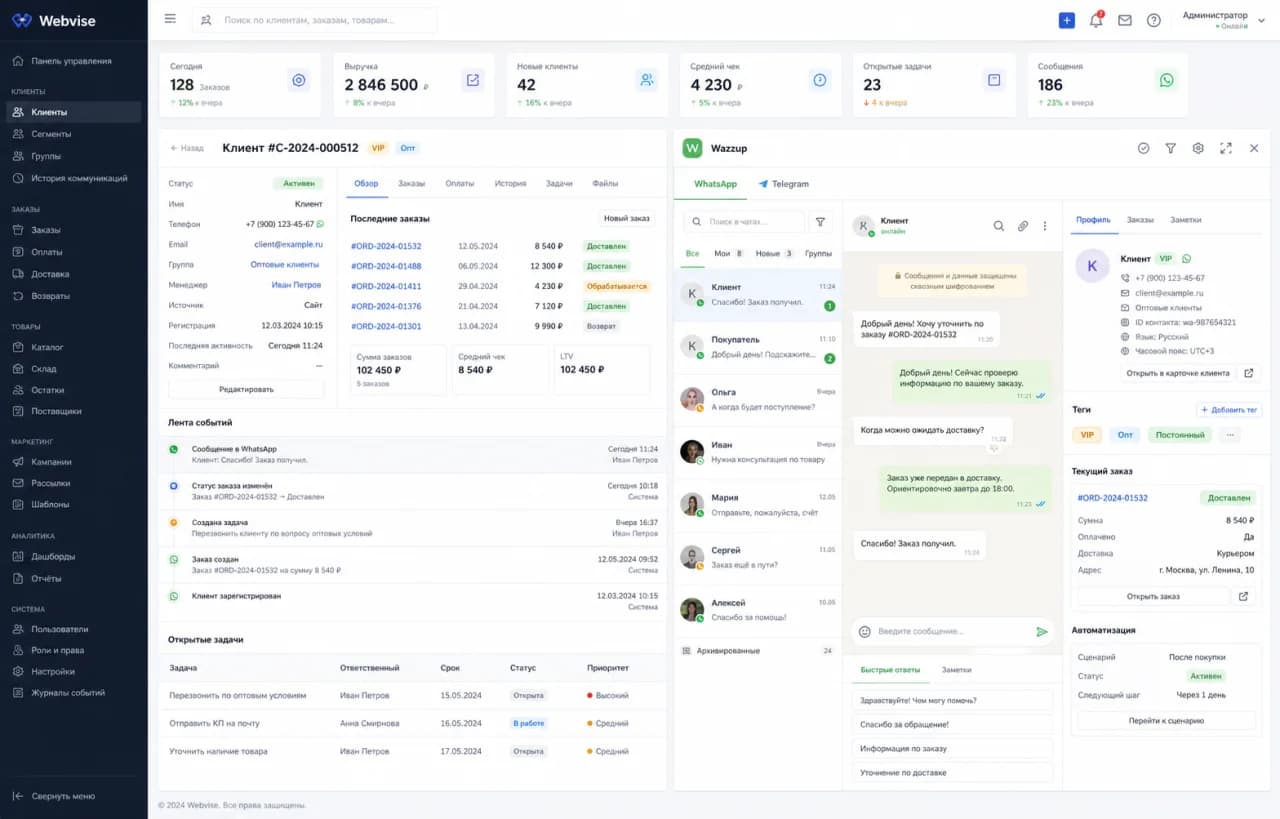
Task: Open emoji picker in message box
Action: click(x=865, y=632)
